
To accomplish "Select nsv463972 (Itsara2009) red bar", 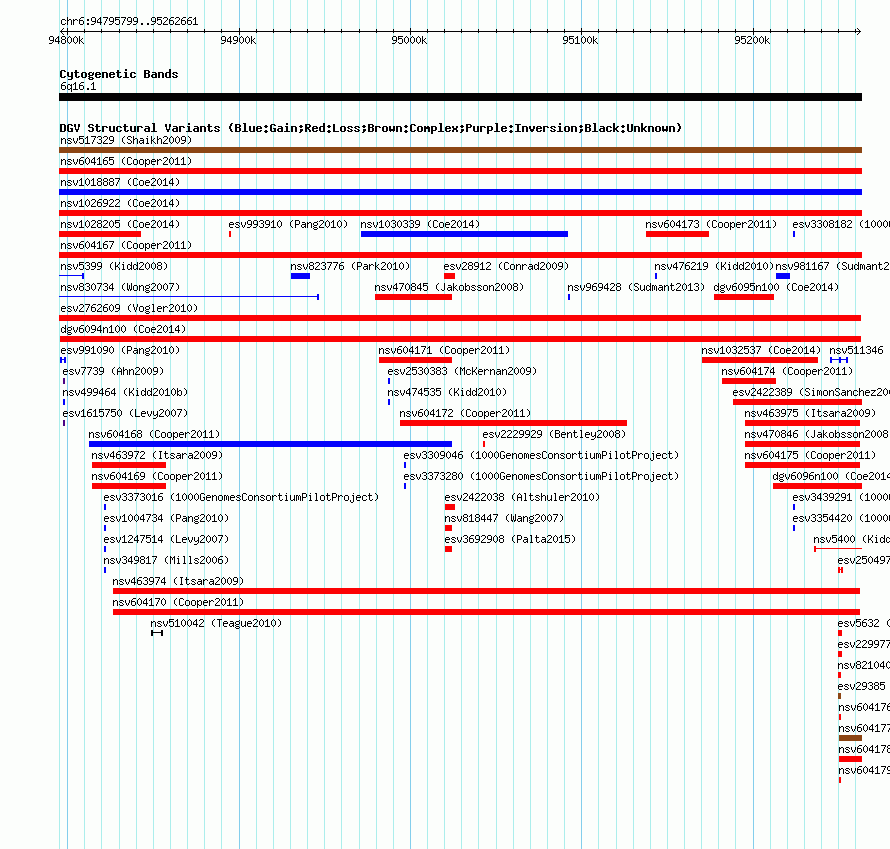I will coord(129,465).
